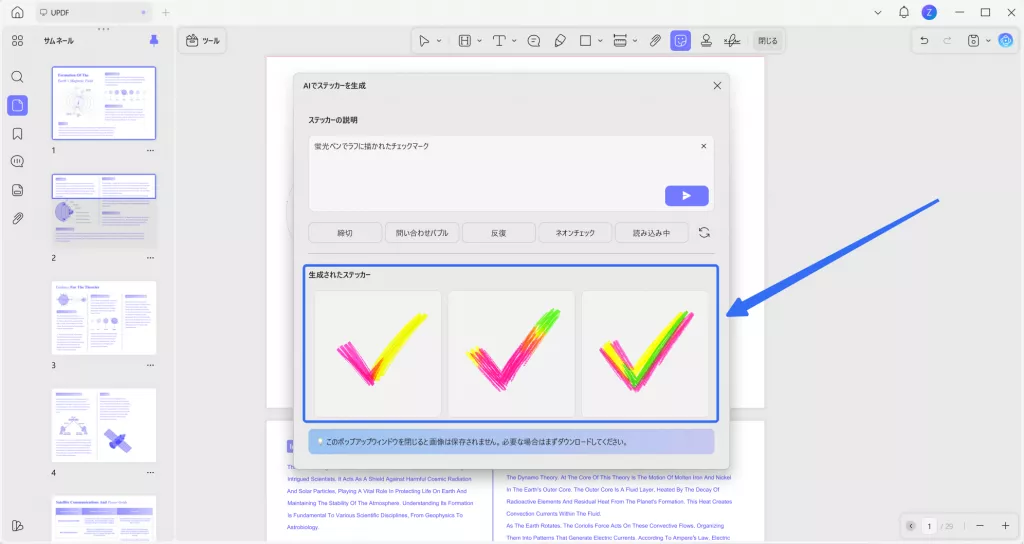Expand the measurement tool dropdown
Image resolution: width=1024 pixels, height=544 pixels.
[x=635, y=40]
